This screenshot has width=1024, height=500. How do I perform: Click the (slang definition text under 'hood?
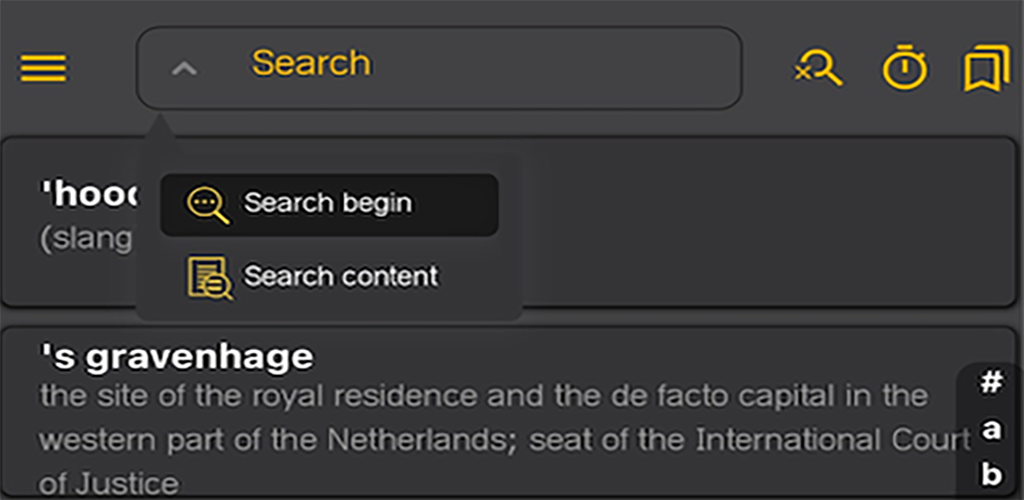pyautogui.click(x=86, y=239)
